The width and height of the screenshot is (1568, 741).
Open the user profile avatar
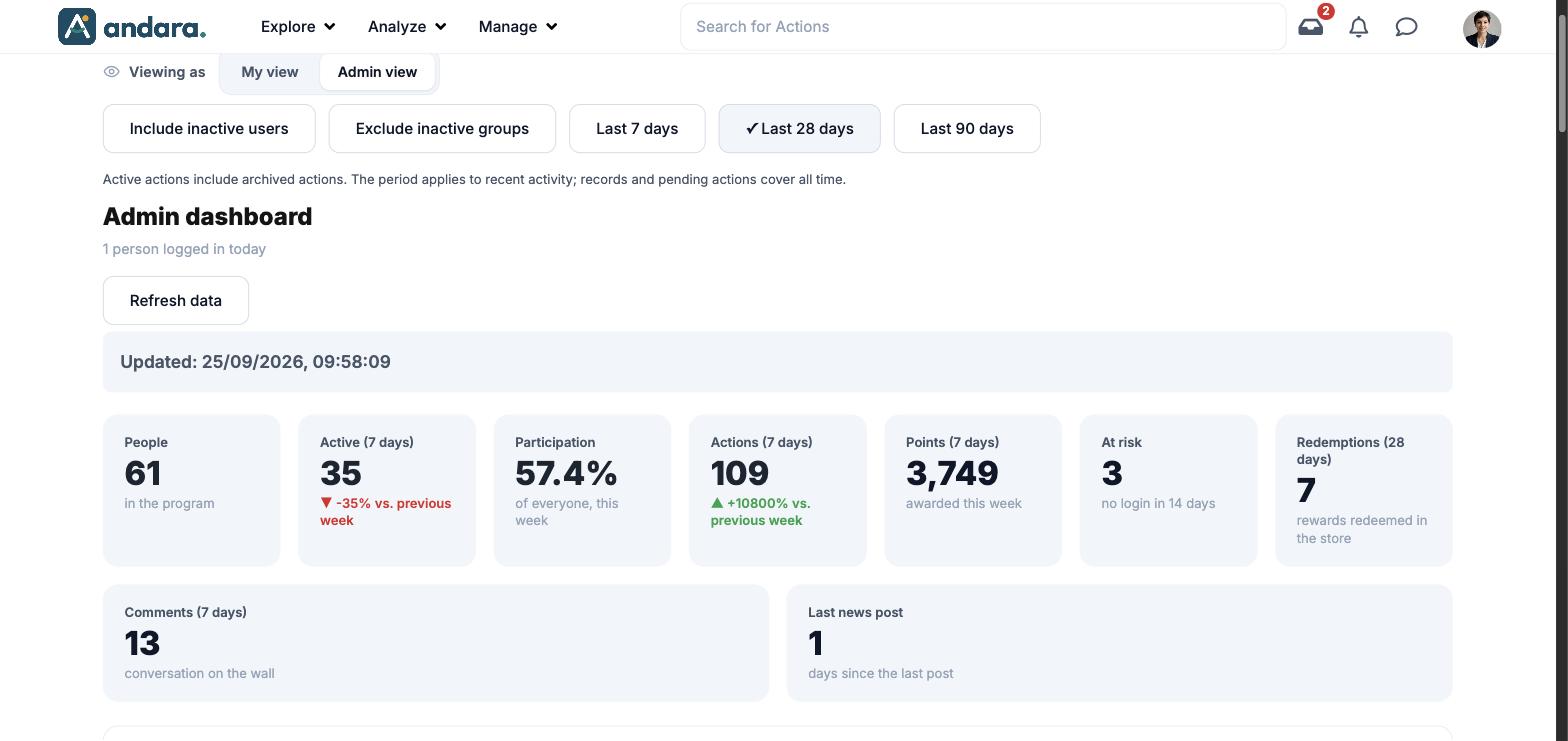pyautogui.click(x=1481, y=28)
